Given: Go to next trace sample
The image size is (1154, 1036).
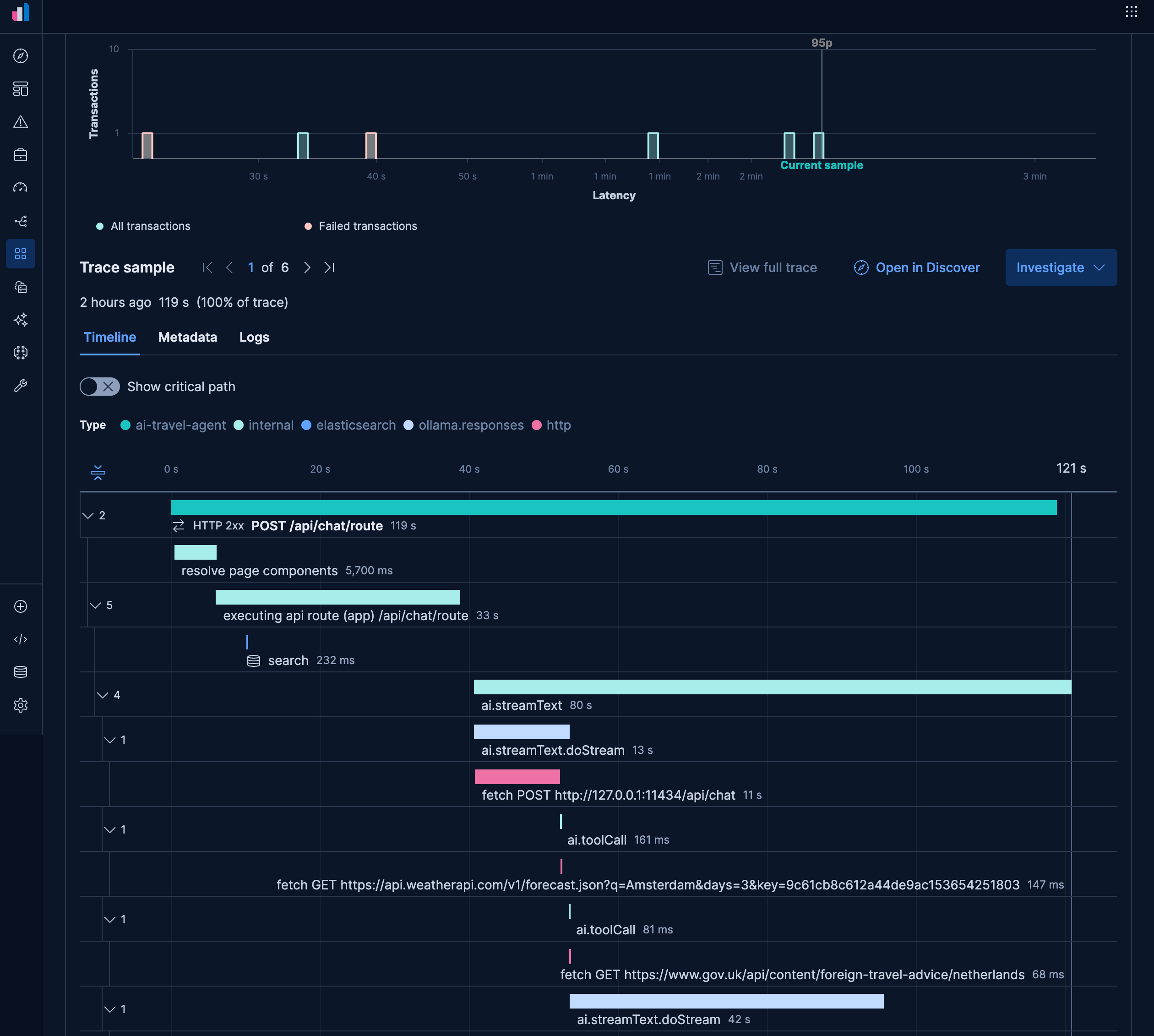Looking at the screenshot, I should tap(307, 267).
